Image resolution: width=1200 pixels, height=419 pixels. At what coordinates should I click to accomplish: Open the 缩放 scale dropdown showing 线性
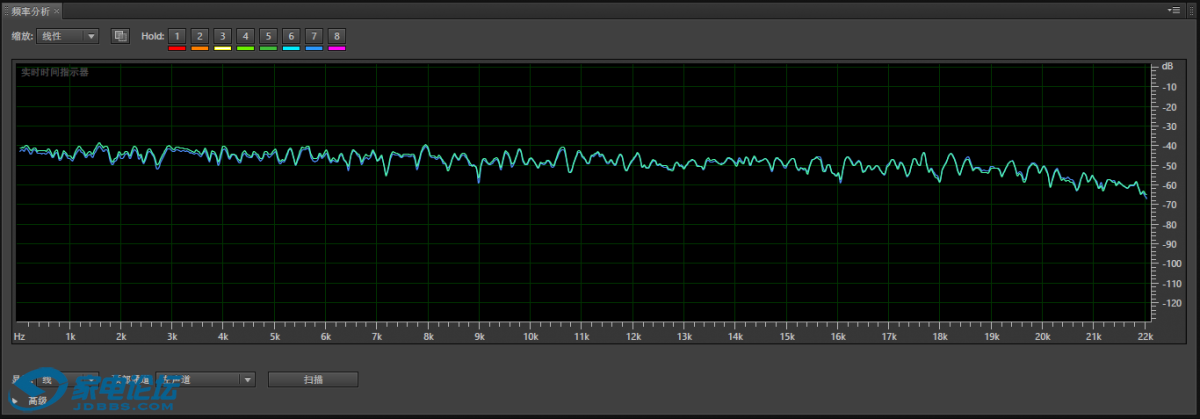tap(67, 36)
